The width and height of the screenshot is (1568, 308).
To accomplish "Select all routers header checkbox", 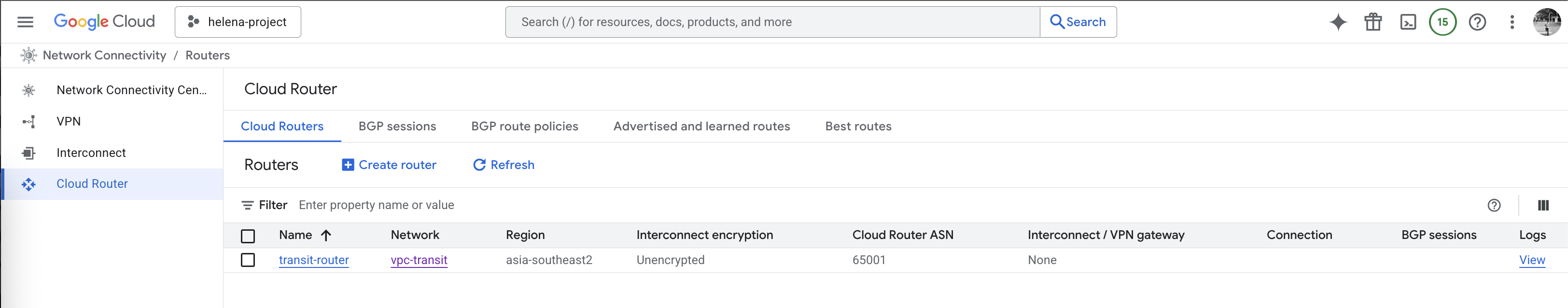I will [x=248, y=236].
